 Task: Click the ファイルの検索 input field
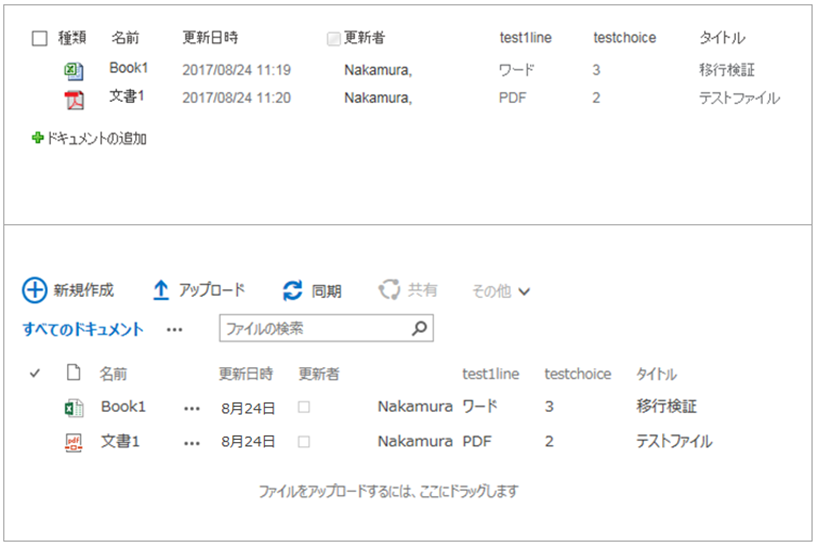(x=312, y=328)
